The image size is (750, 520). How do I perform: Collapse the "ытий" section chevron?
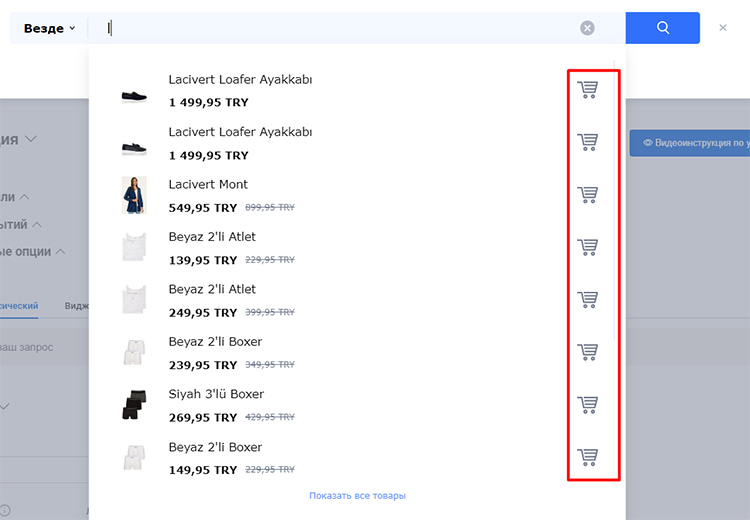pyautogui.click(x=36, y=224)
